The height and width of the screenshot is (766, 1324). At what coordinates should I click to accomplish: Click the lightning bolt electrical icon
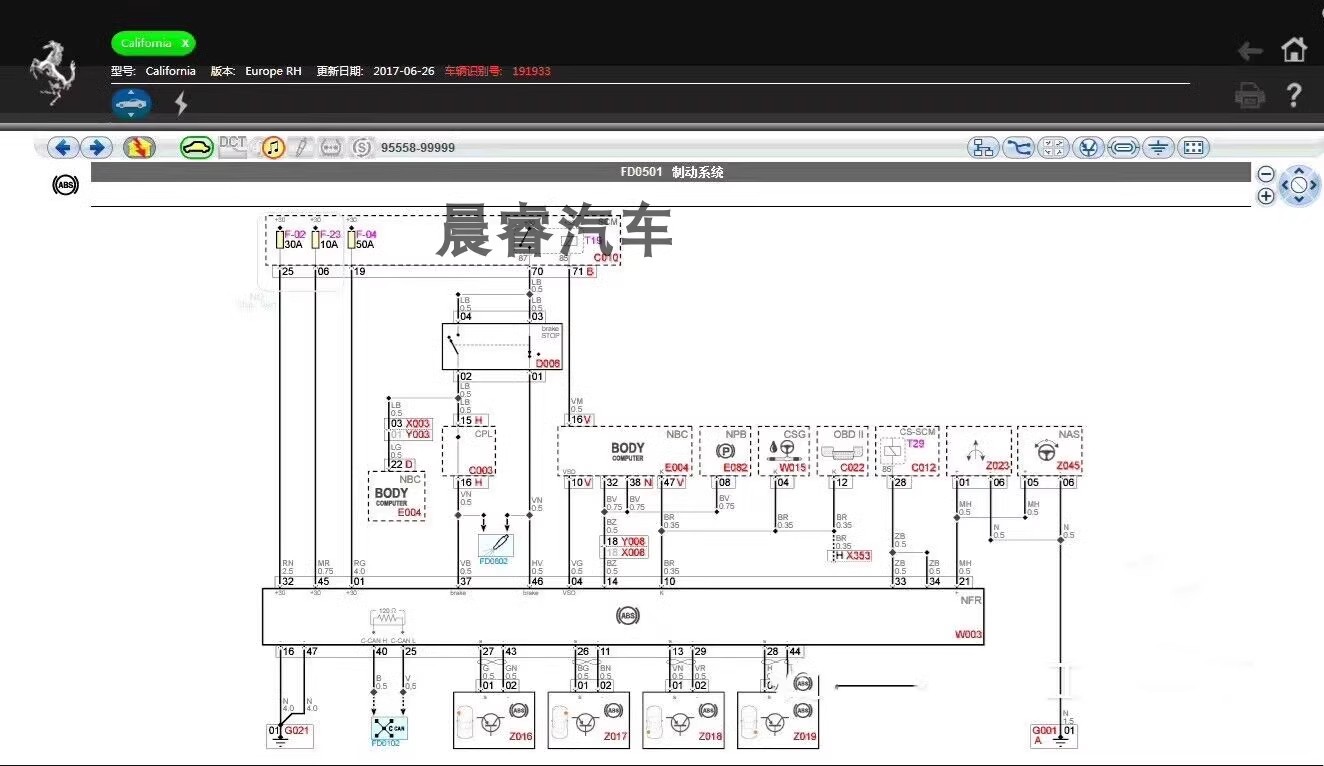[x=181, y=103]
